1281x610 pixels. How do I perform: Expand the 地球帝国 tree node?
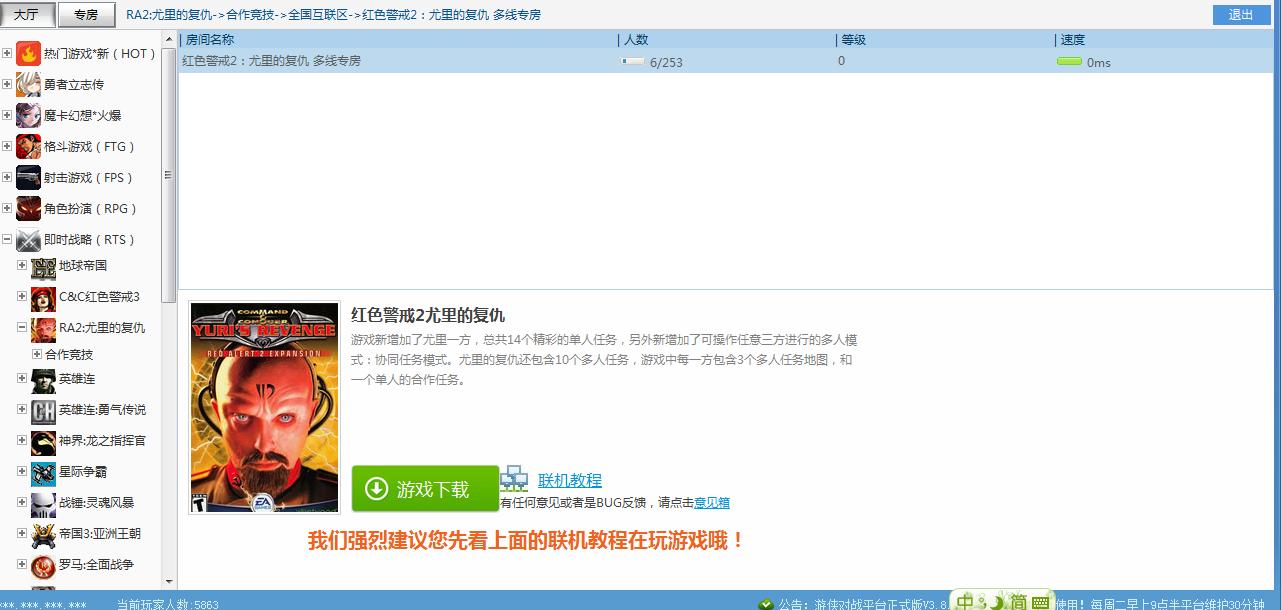tap(22, 266)
